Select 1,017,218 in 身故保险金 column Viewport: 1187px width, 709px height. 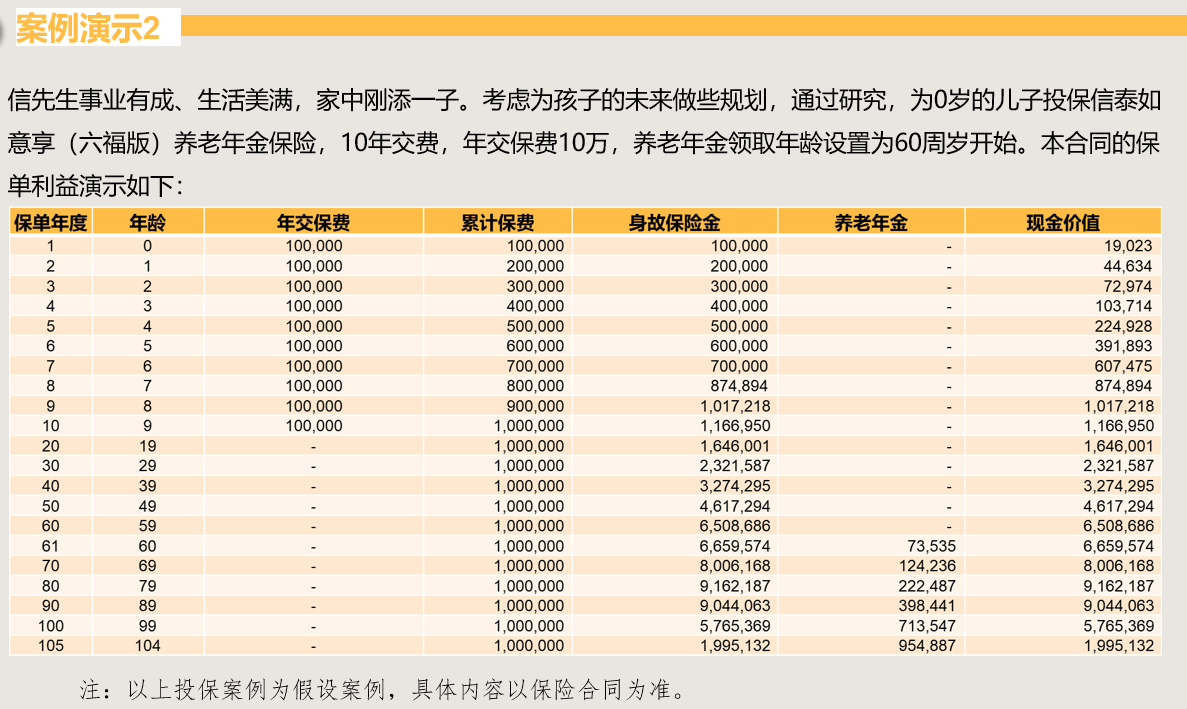pyautogui.click(x=735, y=406)
